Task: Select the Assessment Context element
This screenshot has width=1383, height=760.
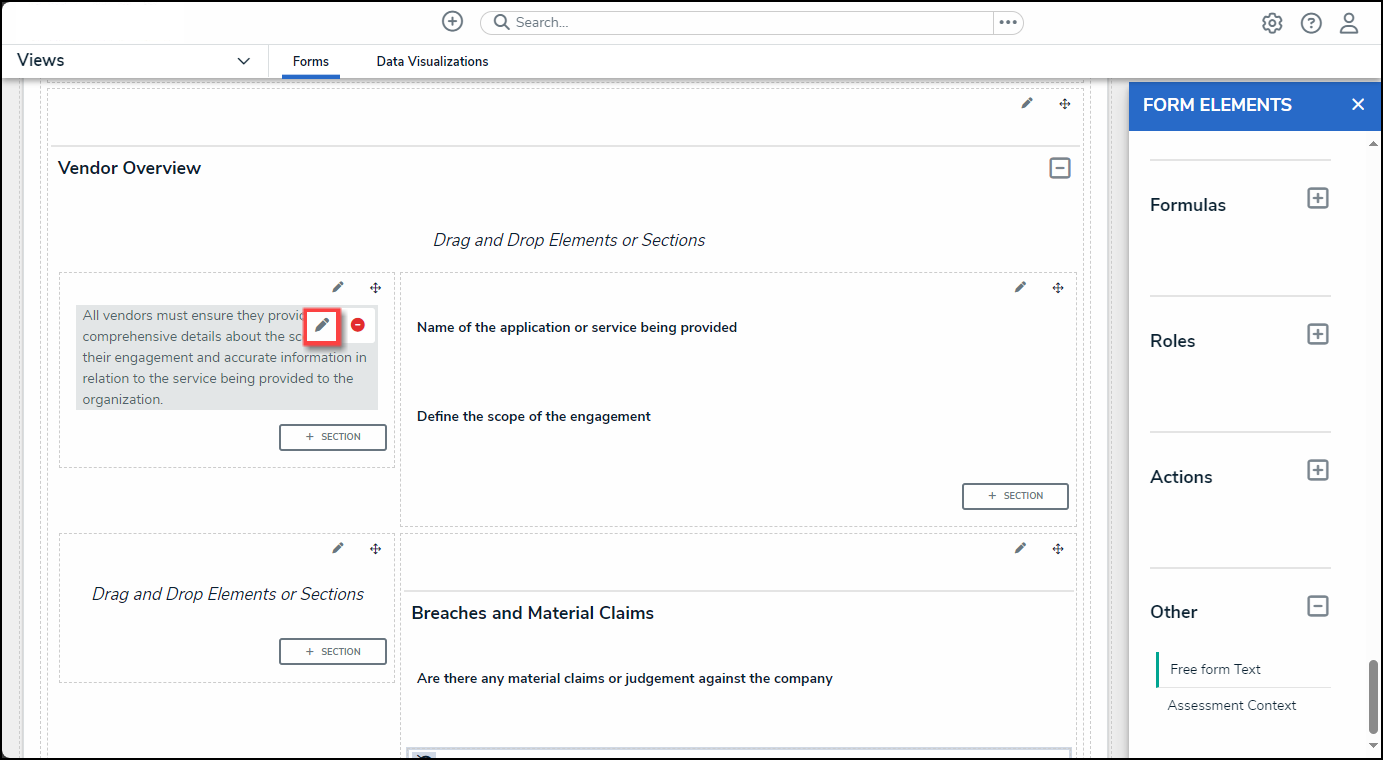Action: (x=1231, y=705)
